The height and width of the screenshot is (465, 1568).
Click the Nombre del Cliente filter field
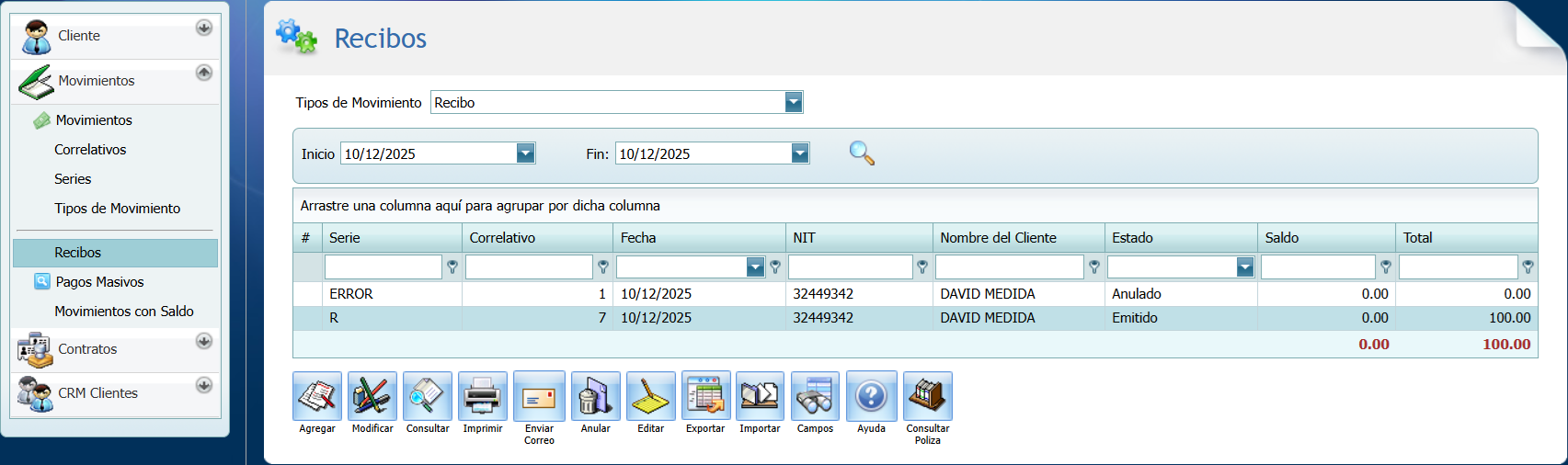(x=1010, y=267)
